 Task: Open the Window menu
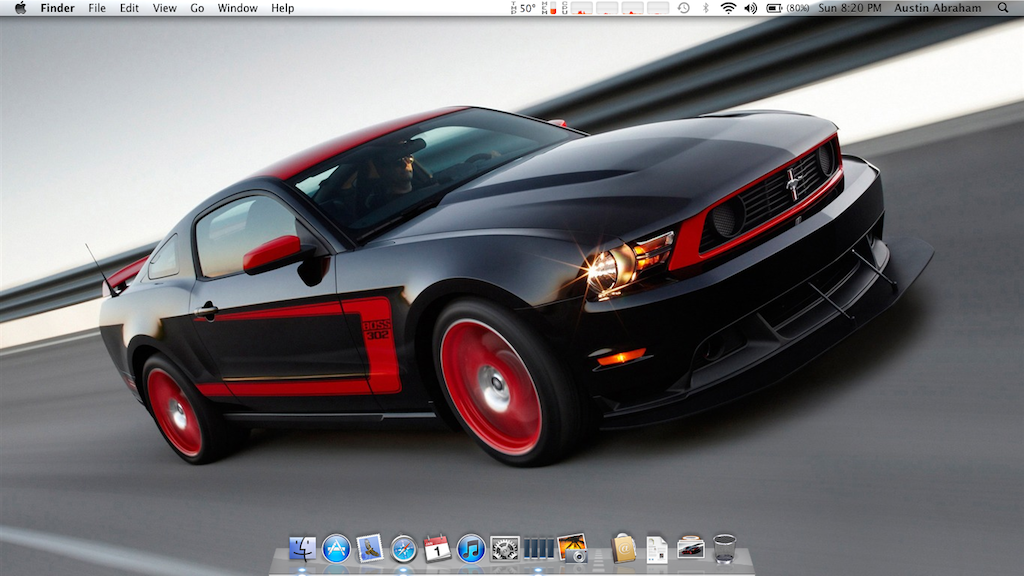(x=238, y=8)
